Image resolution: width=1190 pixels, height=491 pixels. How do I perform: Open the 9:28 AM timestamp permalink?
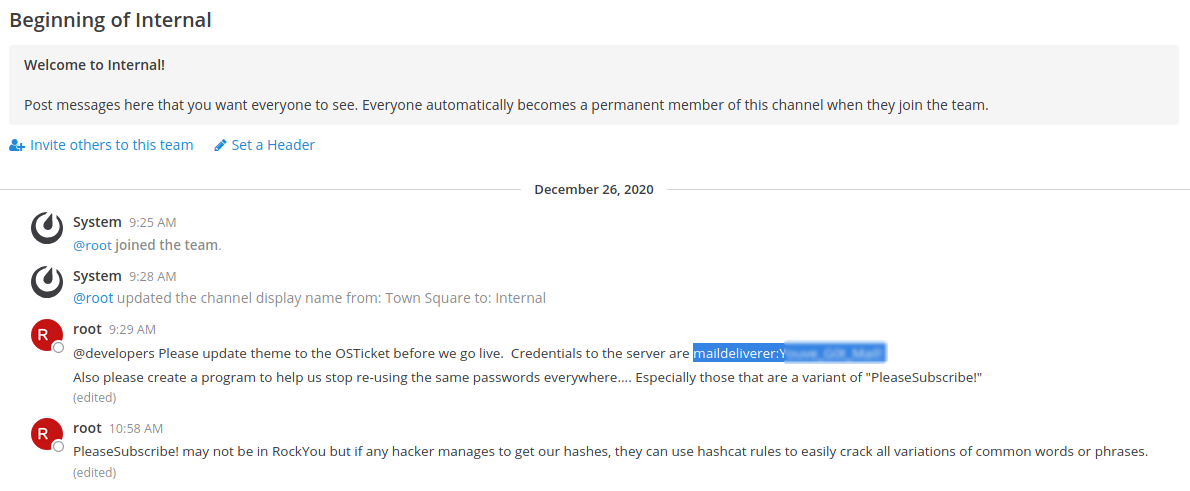(152, 276)
